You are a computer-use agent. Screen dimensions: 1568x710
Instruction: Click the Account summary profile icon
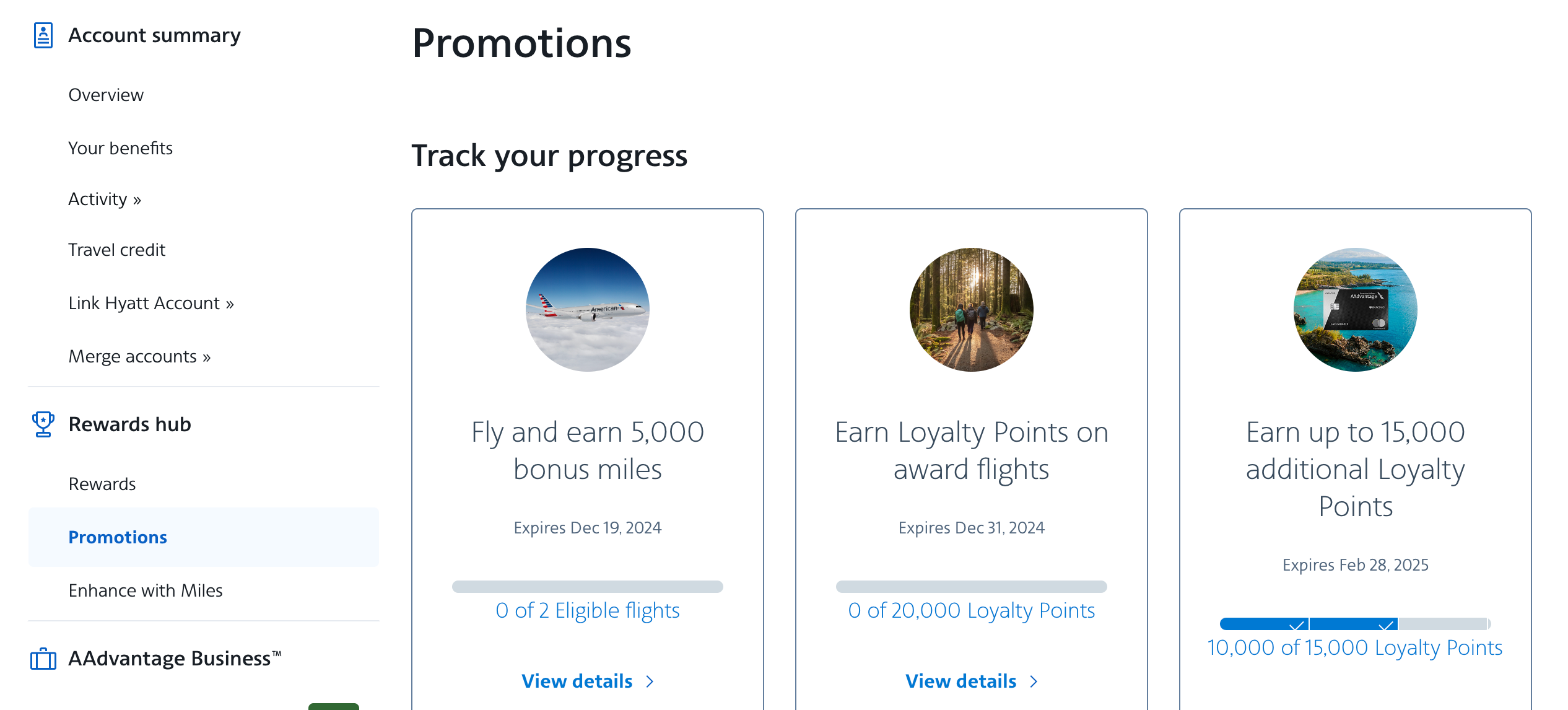tap(42, 35)
